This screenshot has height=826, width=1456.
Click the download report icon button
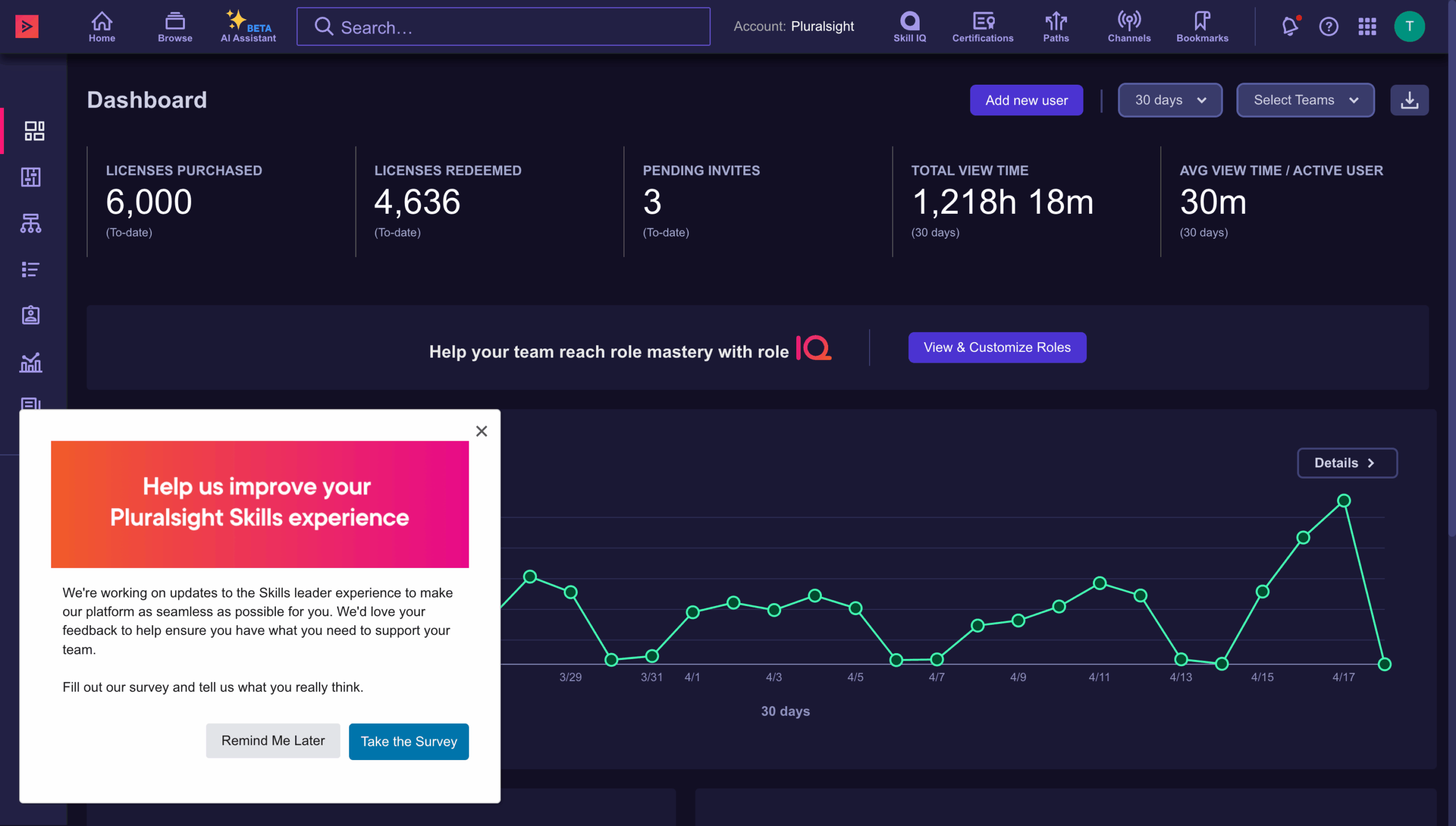(x=1409, y=100)
